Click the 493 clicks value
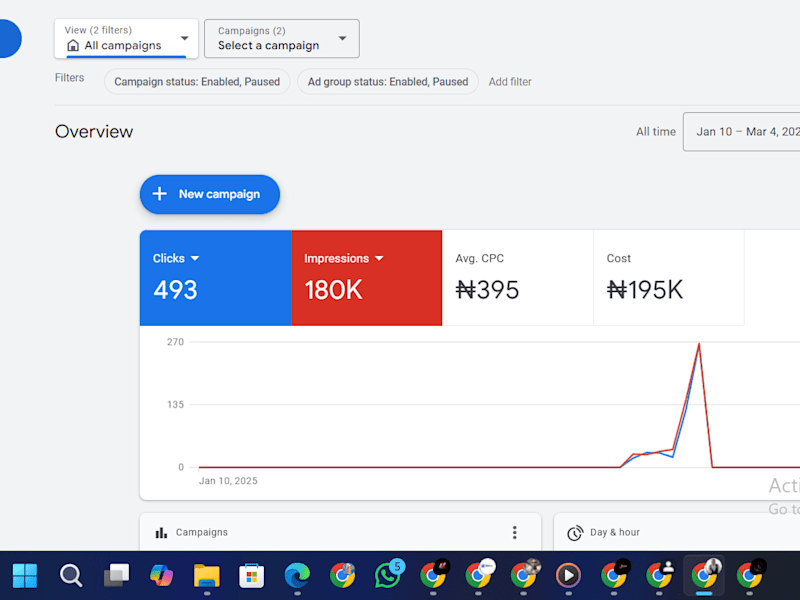 coord(175,290)
